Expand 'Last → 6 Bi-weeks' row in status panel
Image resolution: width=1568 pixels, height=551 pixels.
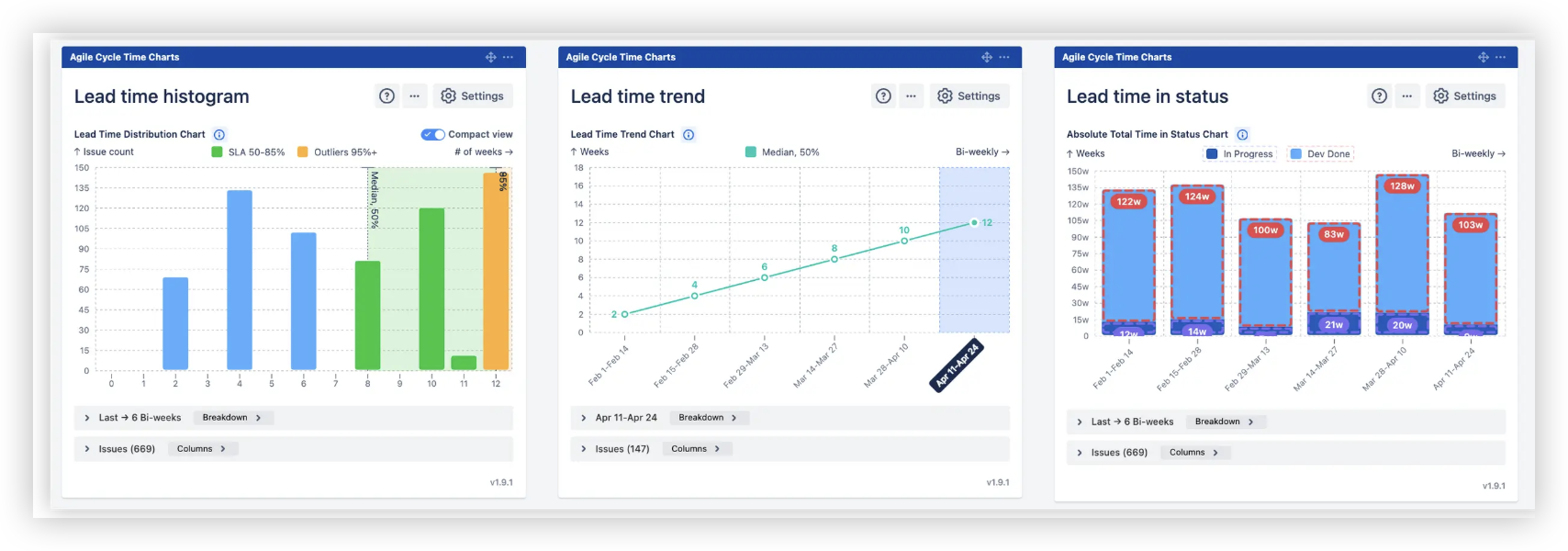pos(1286,422)
